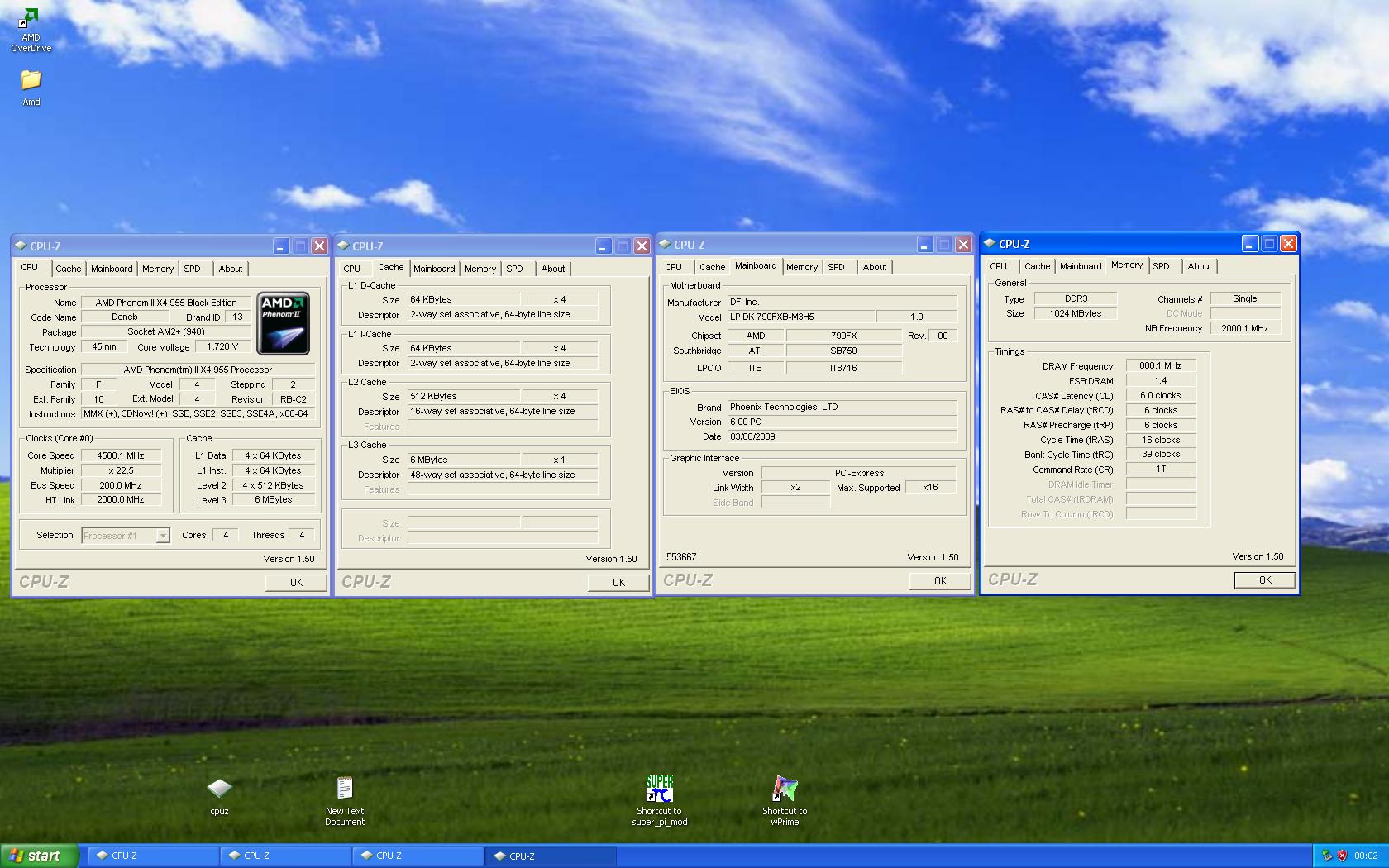Click Bank Cycle Time 39 clocks value
Screen dimensions: 1389x868
pos(1161,454)
